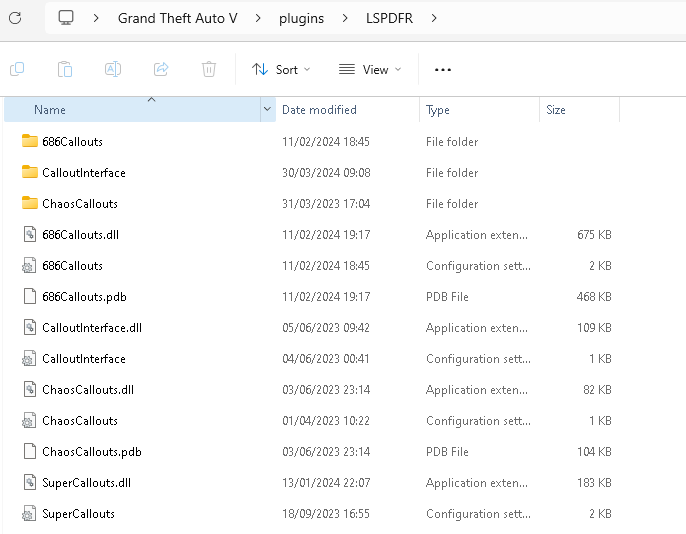Select the CalloutInterface folder
Image resolution: width=686 pixels, height=534 pixels.
click(x=84, y=173)
